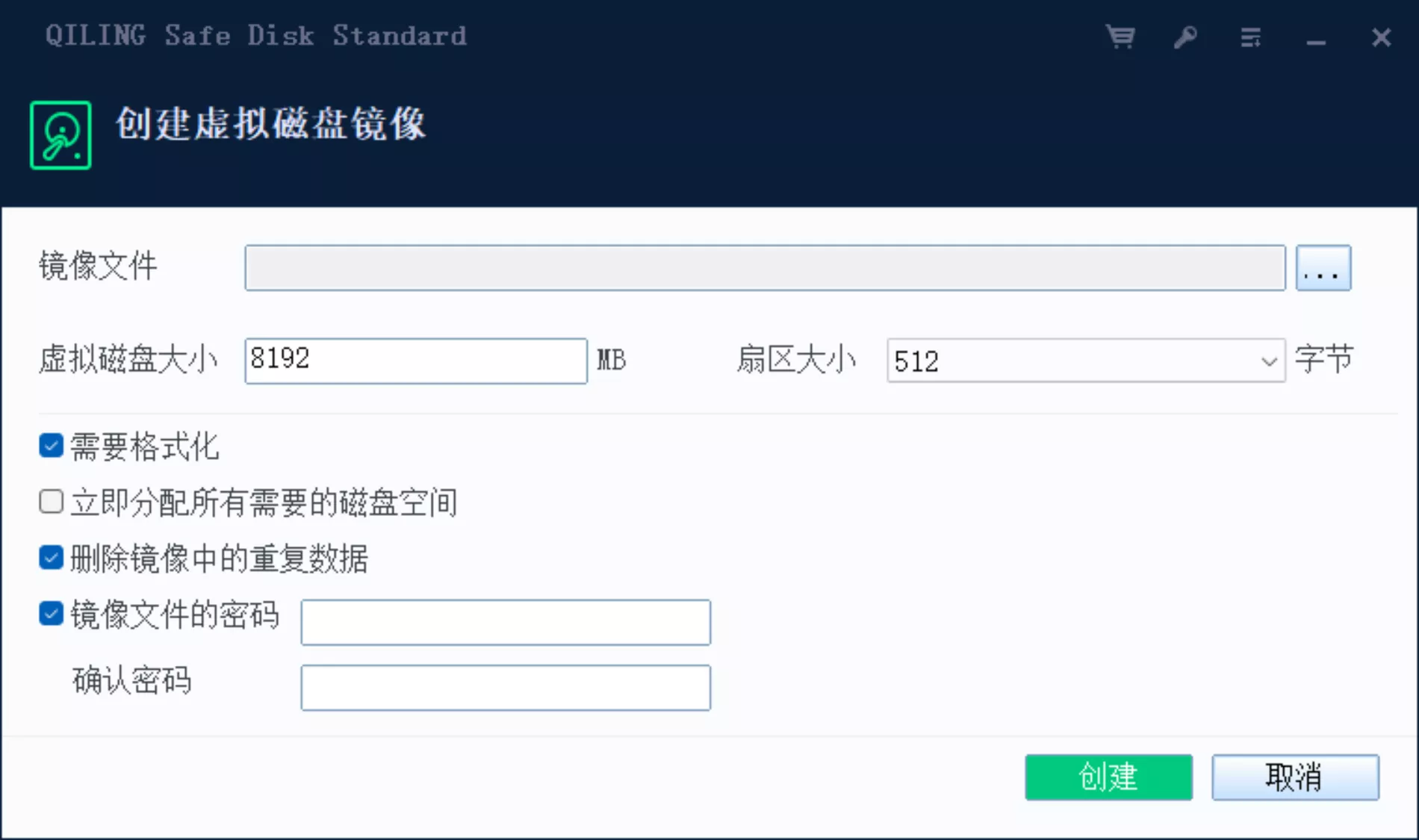Focus the 确认密码 confirm password field
The width and height of the screenshot is (1419, 840).
point(505,687)
